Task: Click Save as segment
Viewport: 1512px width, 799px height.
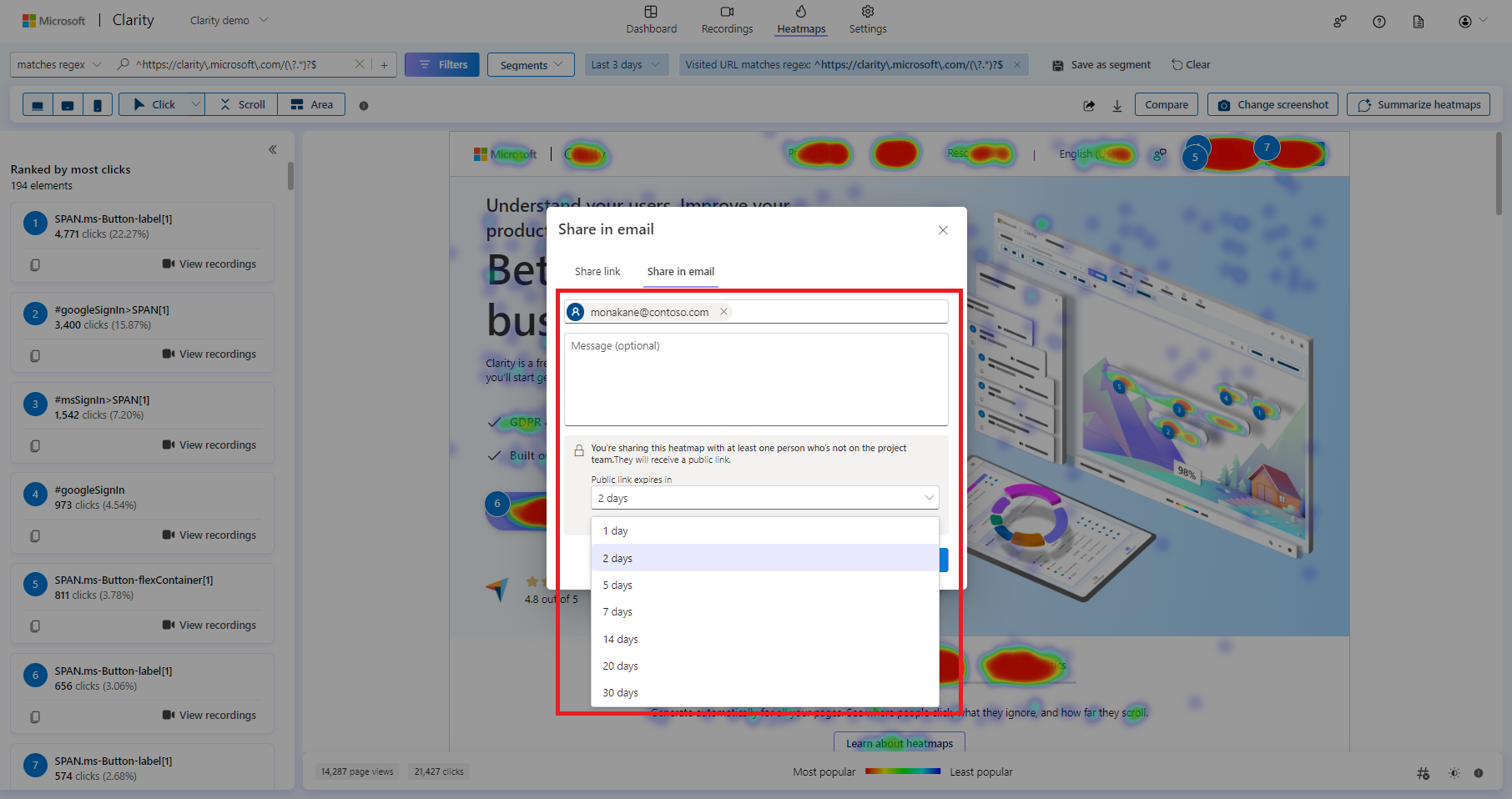Action: [x=1101, y=64]
